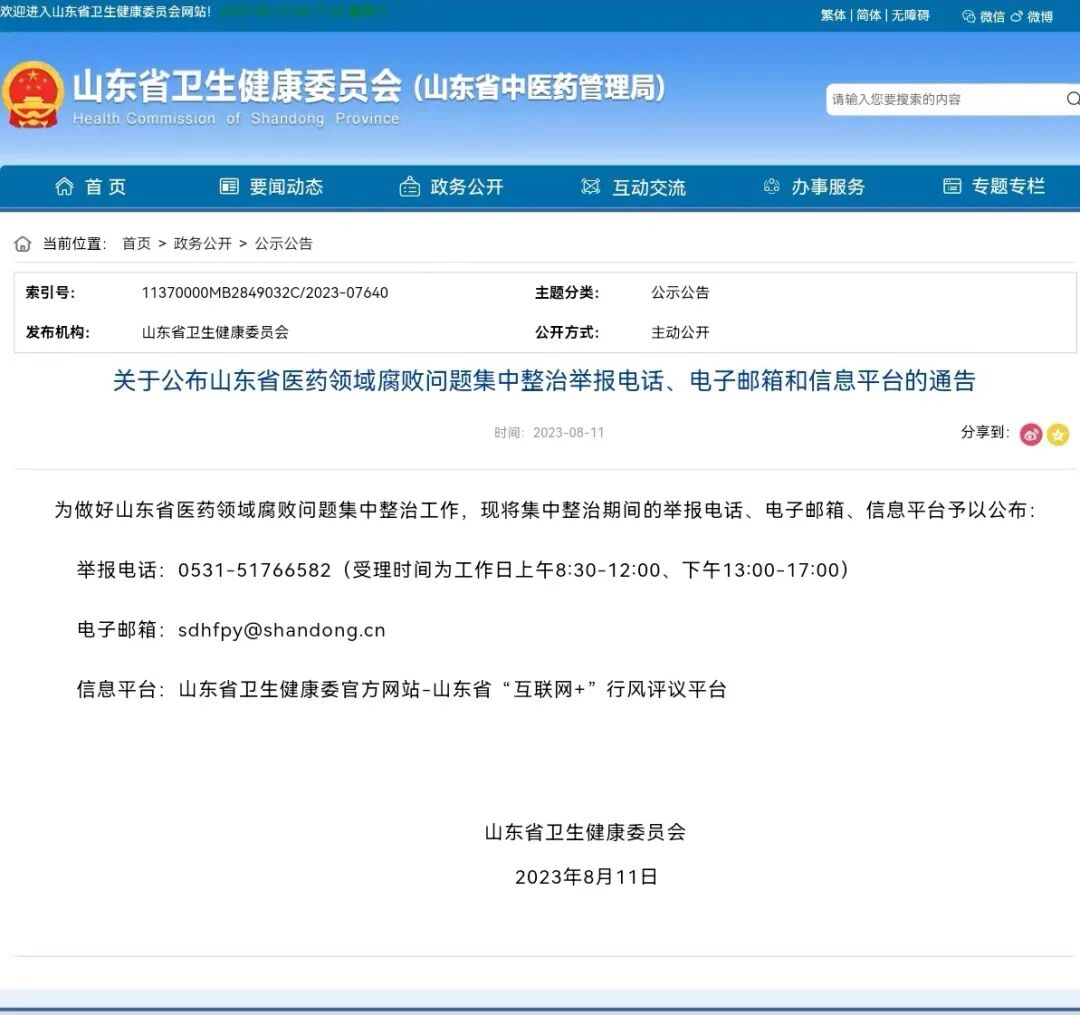1080x1015 pixels.
Task: Go to 政务公开 in the breadcrumb
Action: tap(202, 244)
